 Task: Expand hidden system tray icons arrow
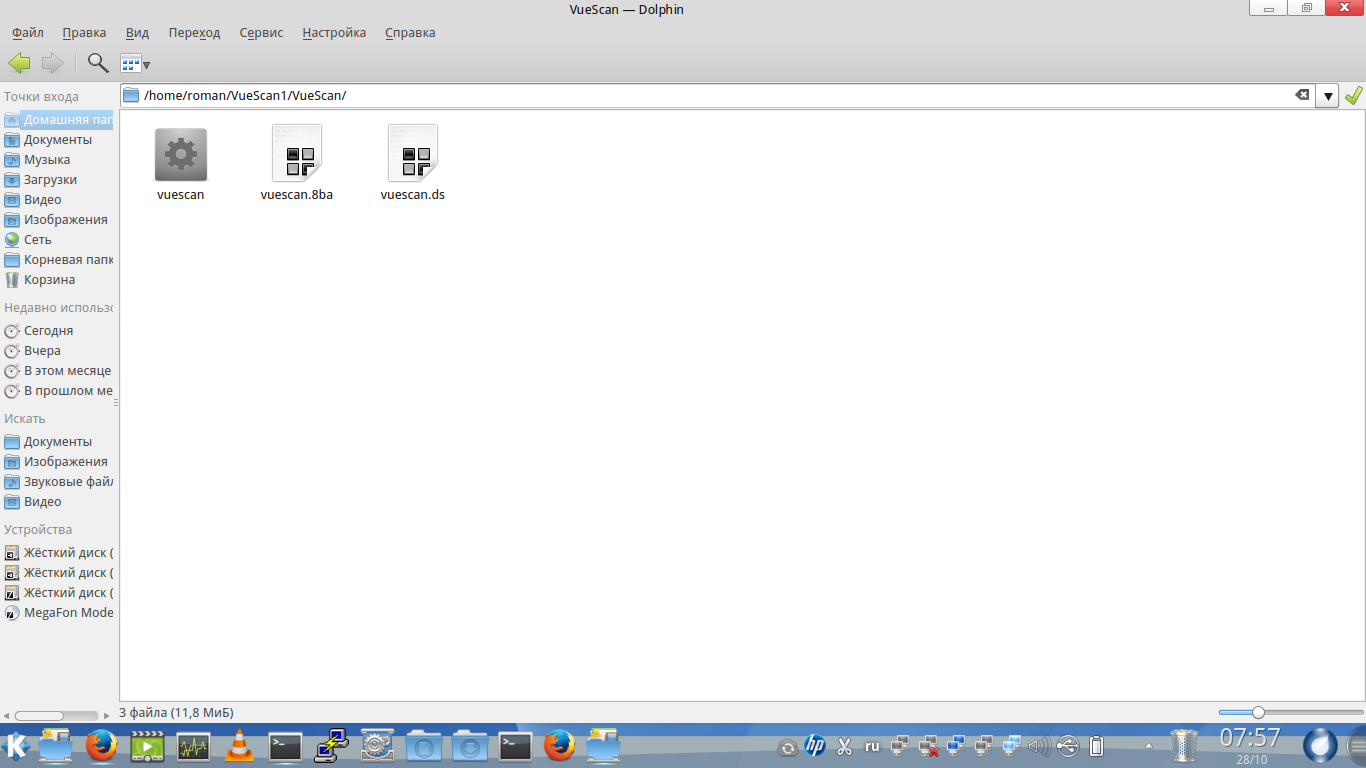click(x=1148, y=746)
